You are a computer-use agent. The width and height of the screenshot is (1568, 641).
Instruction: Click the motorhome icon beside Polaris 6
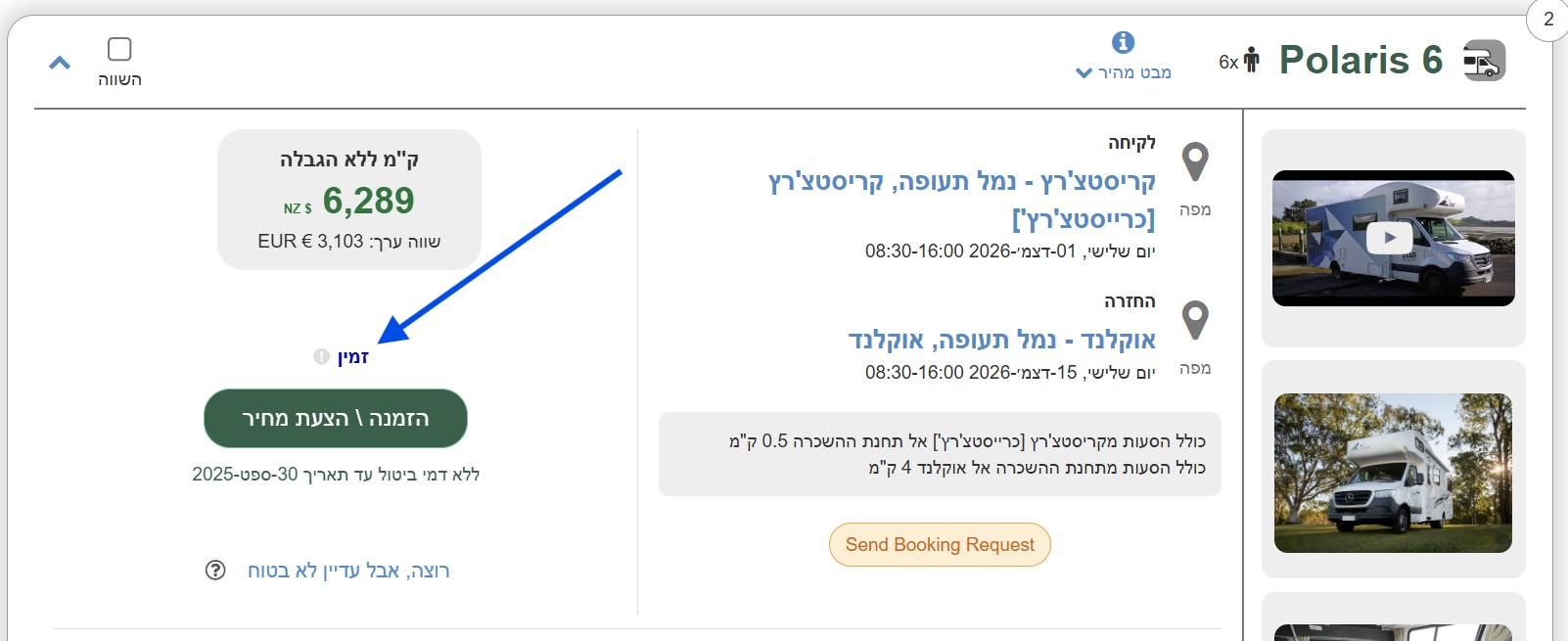(1484, 61)
